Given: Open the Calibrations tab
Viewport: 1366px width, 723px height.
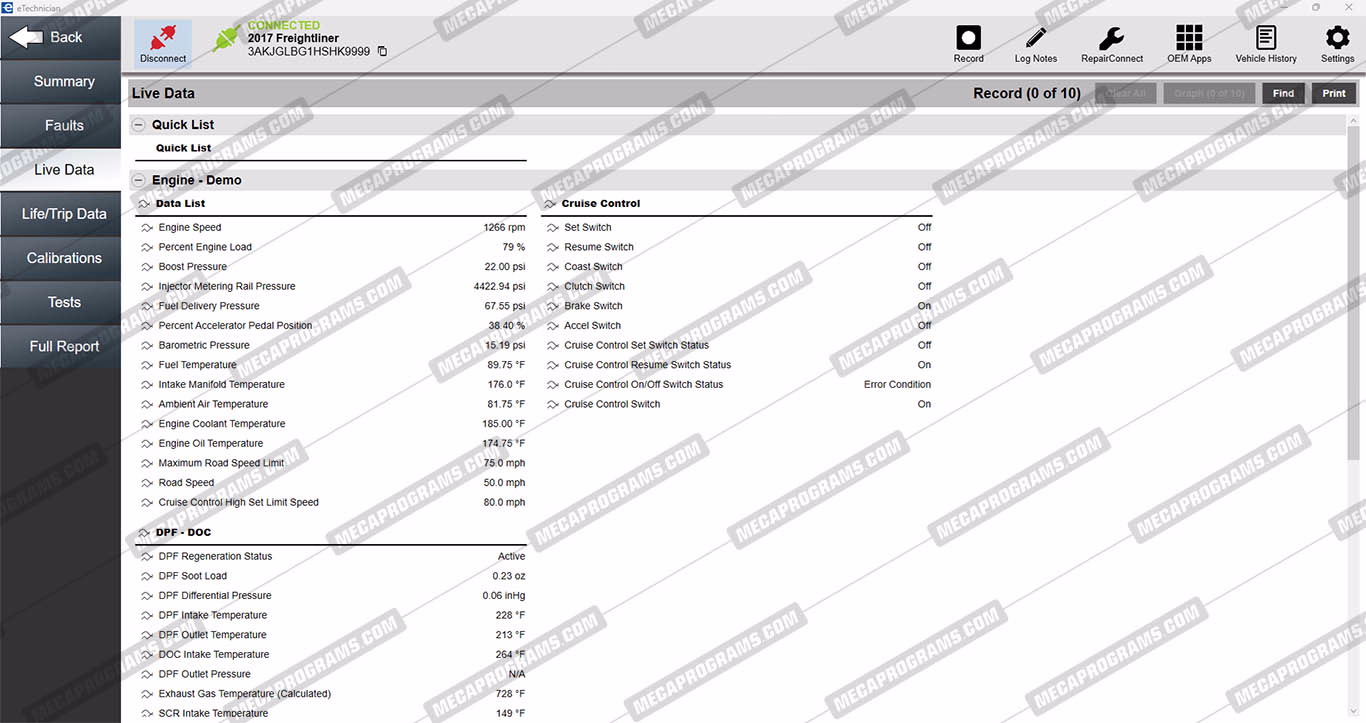Looking at the screenshot, I should pos(60,257).
